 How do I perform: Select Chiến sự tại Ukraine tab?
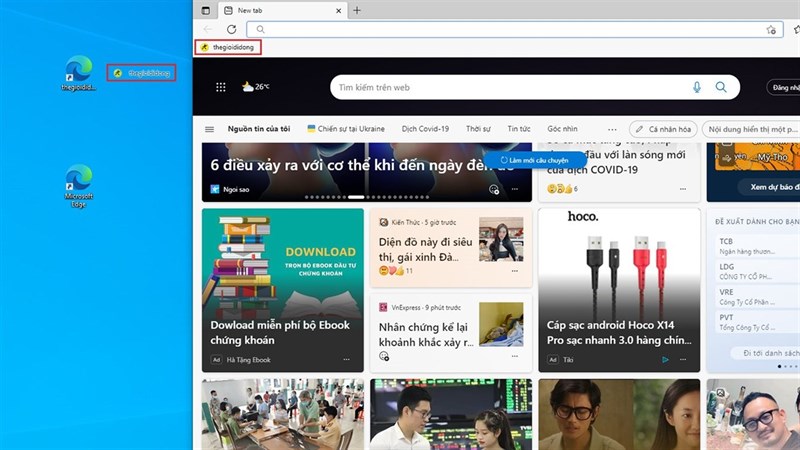(346, 129)
